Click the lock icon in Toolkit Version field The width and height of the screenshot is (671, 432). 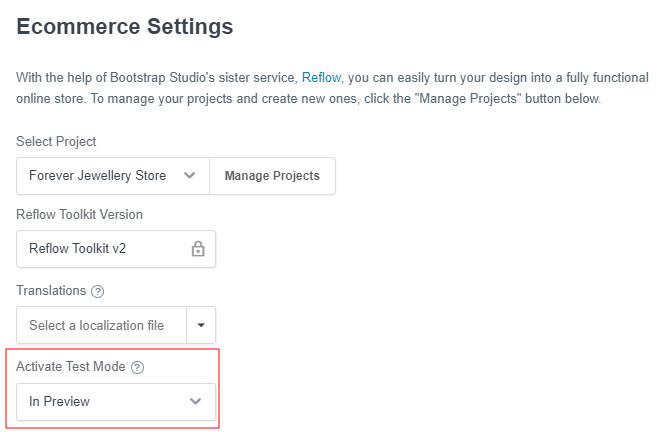198,249
